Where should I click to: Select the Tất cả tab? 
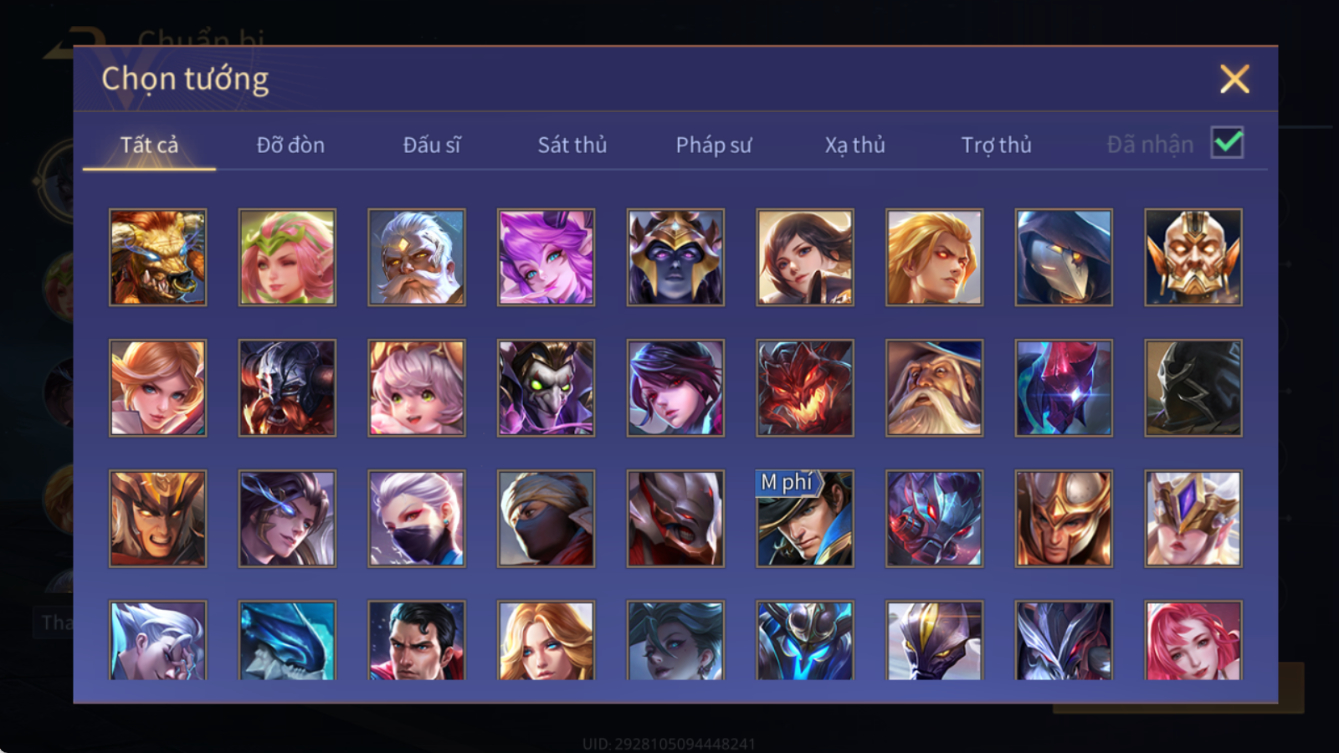[149, 145]
